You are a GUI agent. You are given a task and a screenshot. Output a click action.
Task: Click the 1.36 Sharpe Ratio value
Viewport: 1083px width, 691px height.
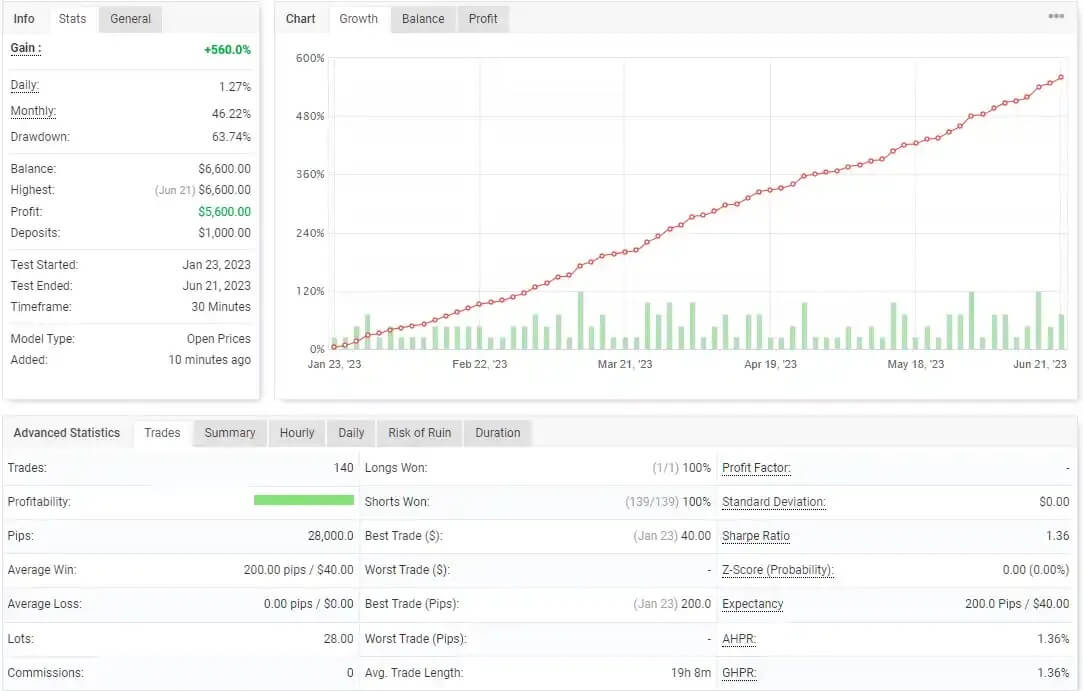click(1057, 536)
